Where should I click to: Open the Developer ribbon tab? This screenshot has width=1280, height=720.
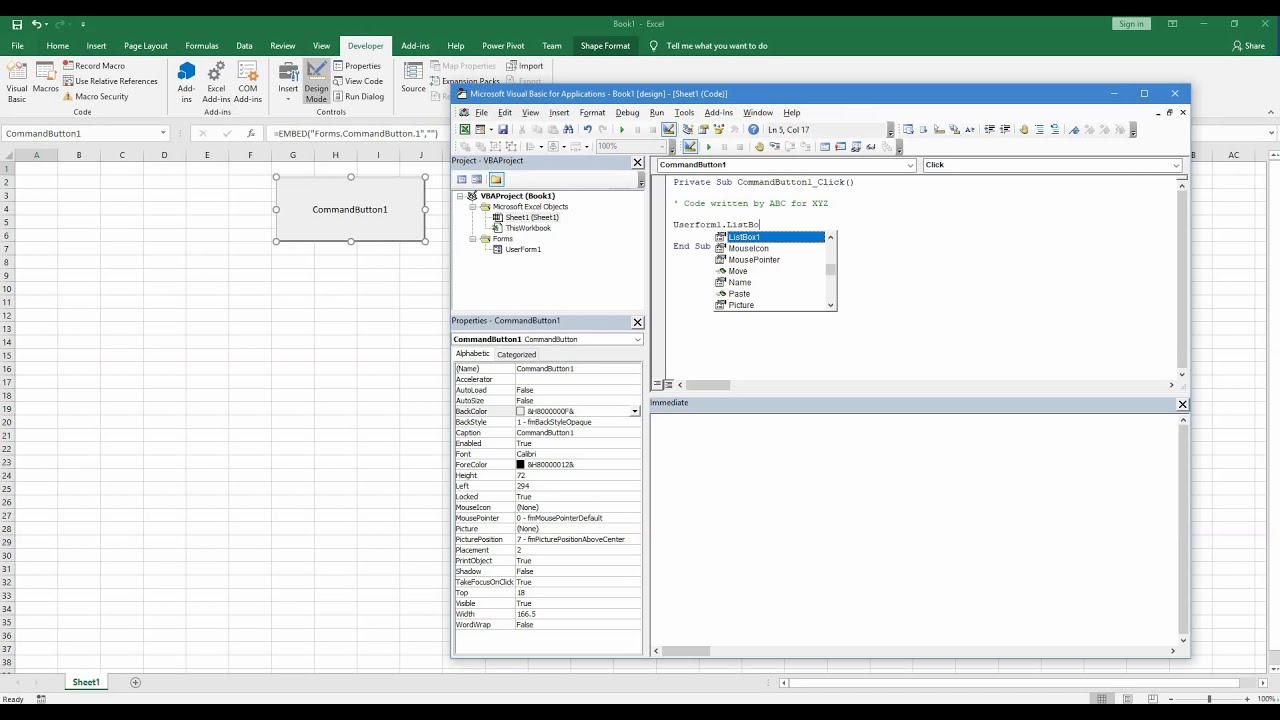point(365,46)
